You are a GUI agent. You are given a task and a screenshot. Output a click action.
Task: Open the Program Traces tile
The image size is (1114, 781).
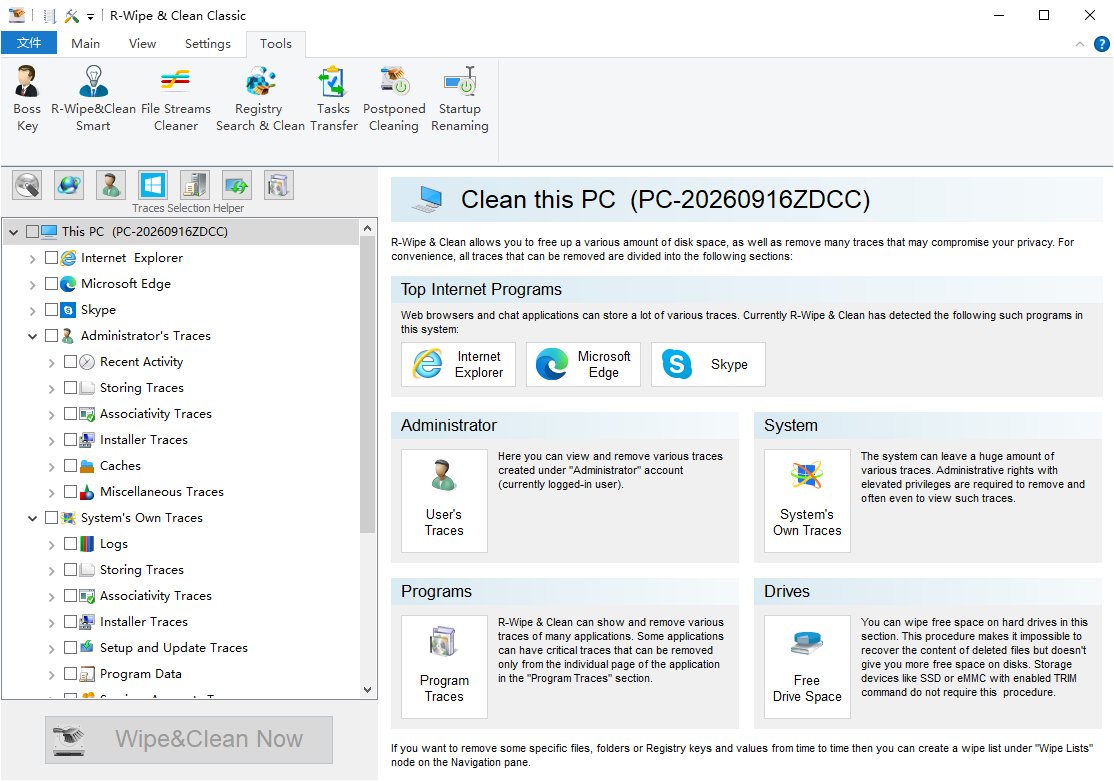[444, 667]
